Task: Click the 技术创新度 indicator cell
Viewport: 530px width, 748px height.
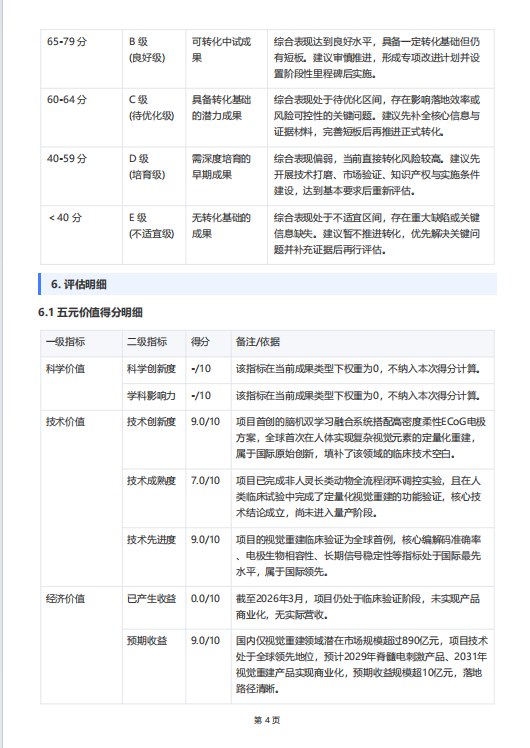Action: click(154, 440)
